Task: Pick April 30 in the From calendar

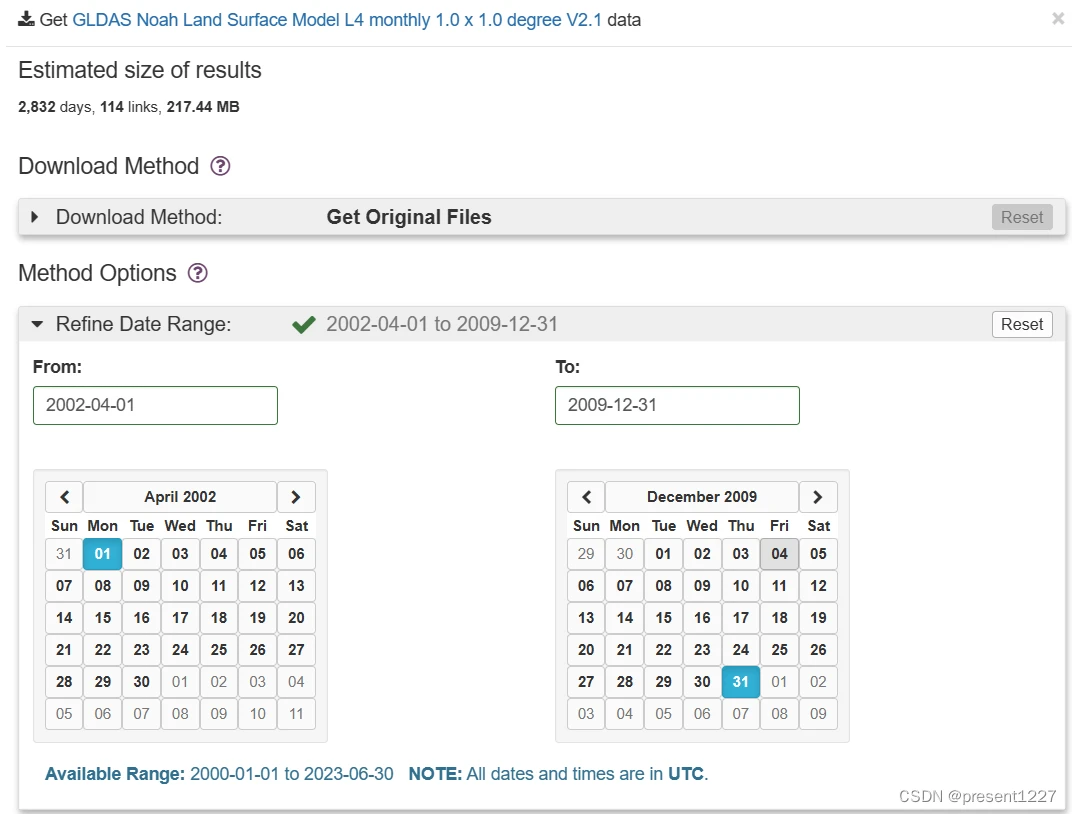Action: click(x=142, y=682)
